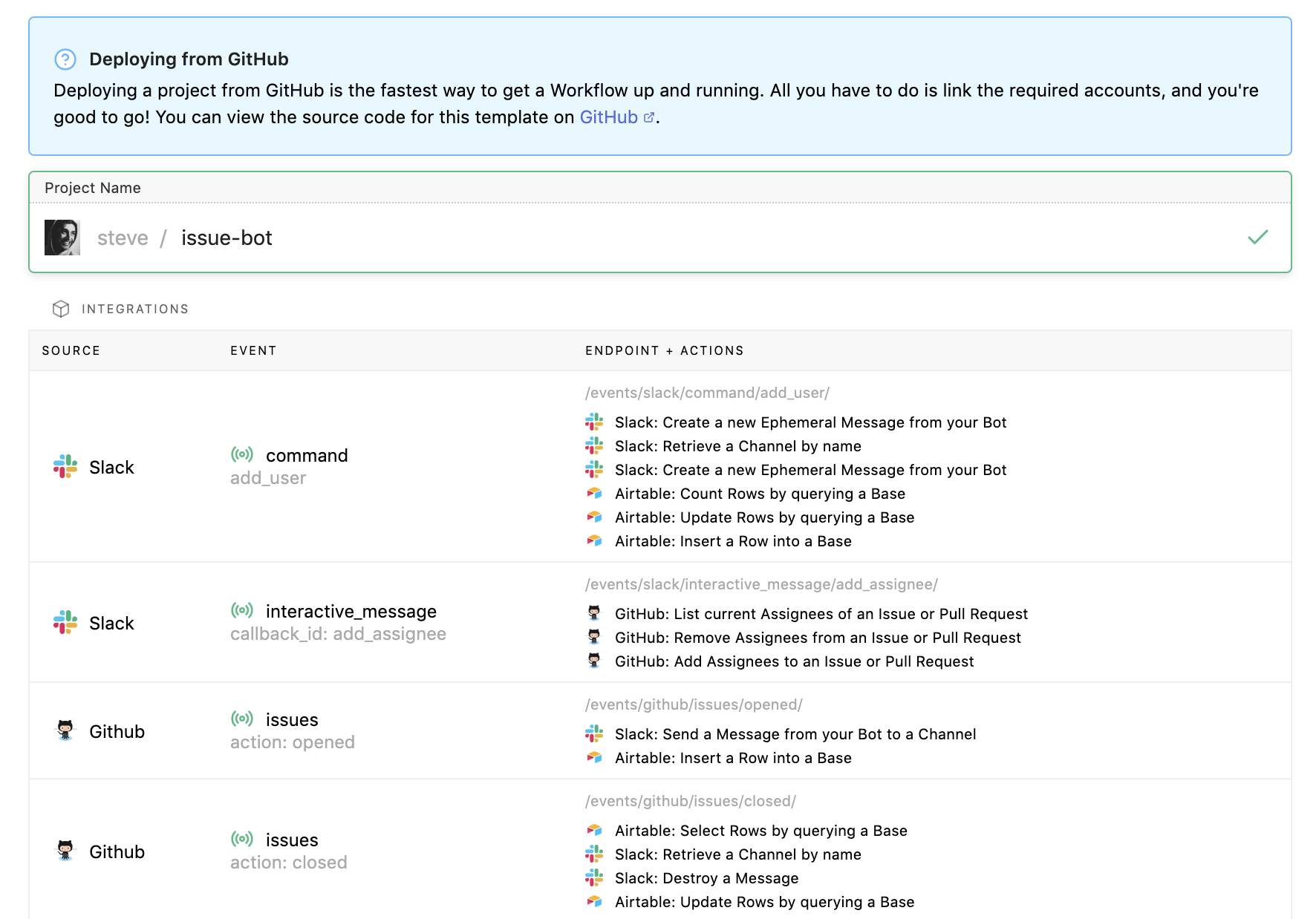Click the green checkmark validation icon
Screen dimensions: 1316x919
[1257, 237]
